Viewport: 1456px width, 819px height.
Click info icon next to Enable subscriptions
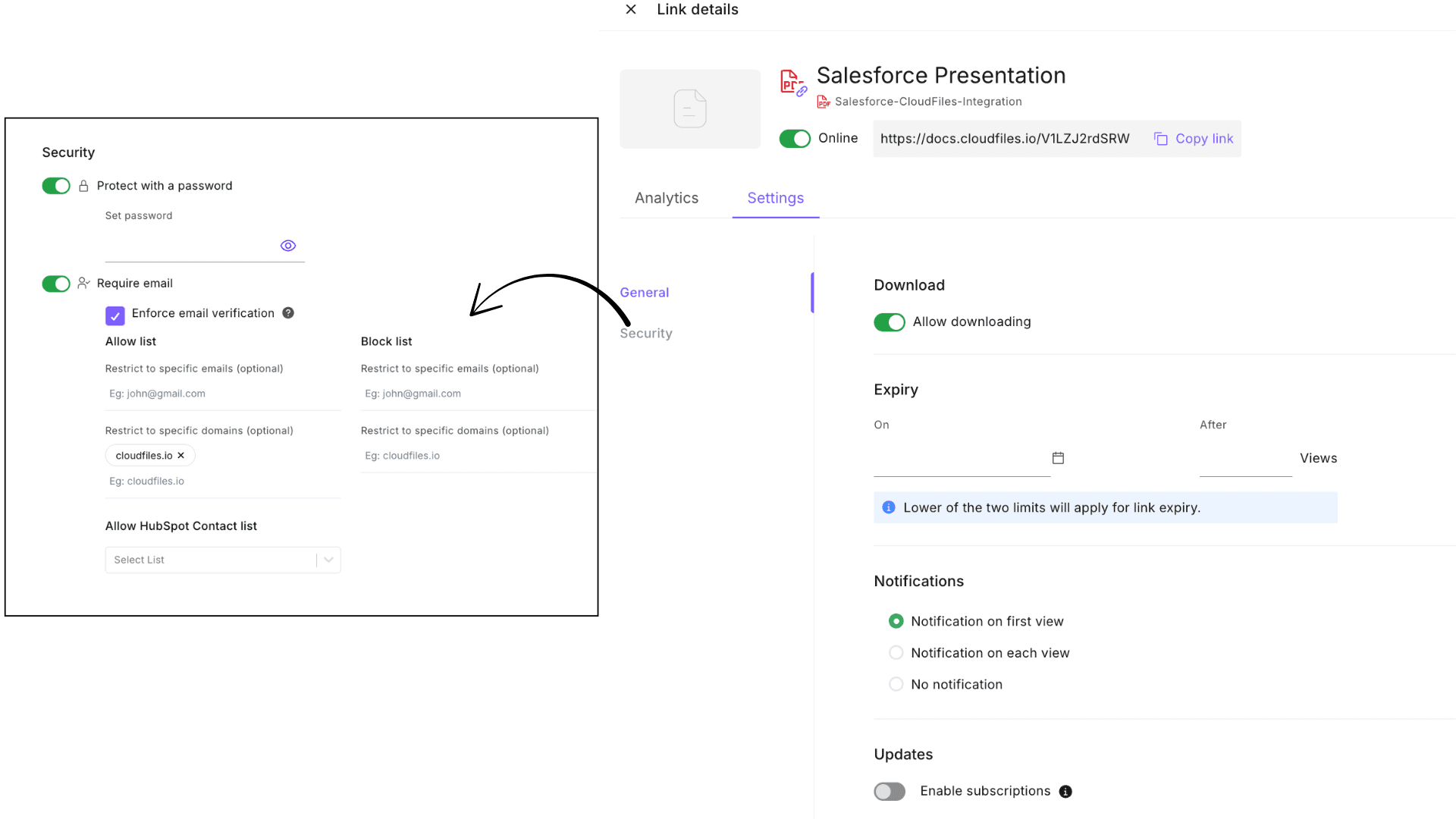click(x=1065, y=792)
